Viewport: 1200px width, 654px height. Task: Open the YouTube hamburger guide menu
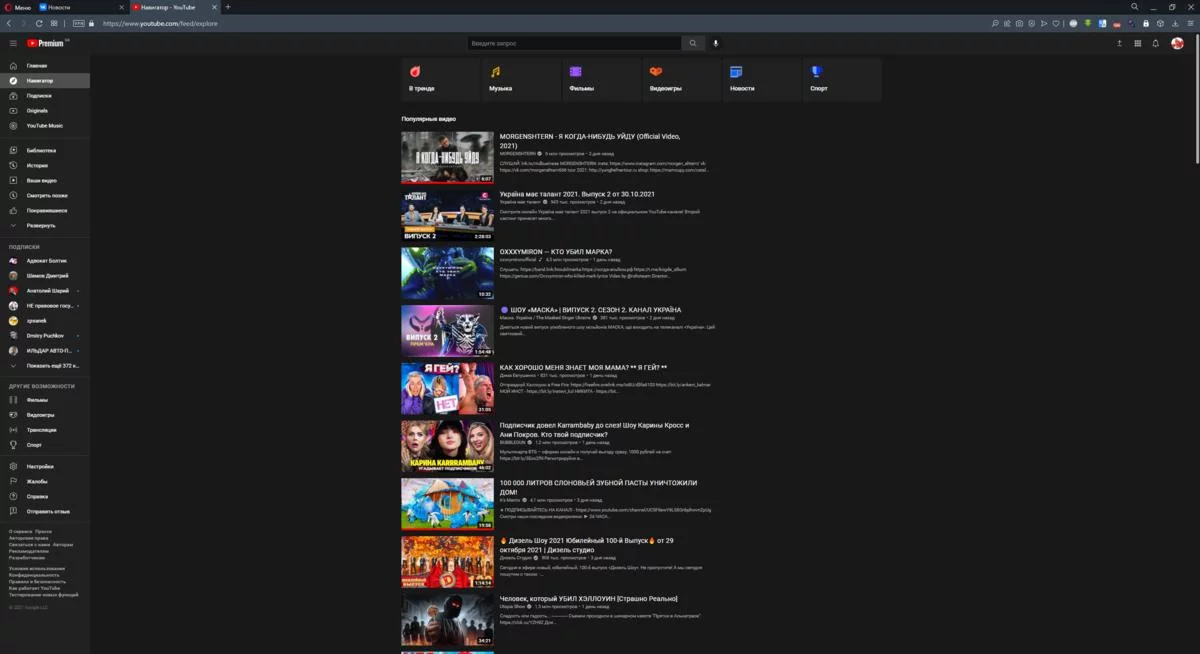point(13,43)
